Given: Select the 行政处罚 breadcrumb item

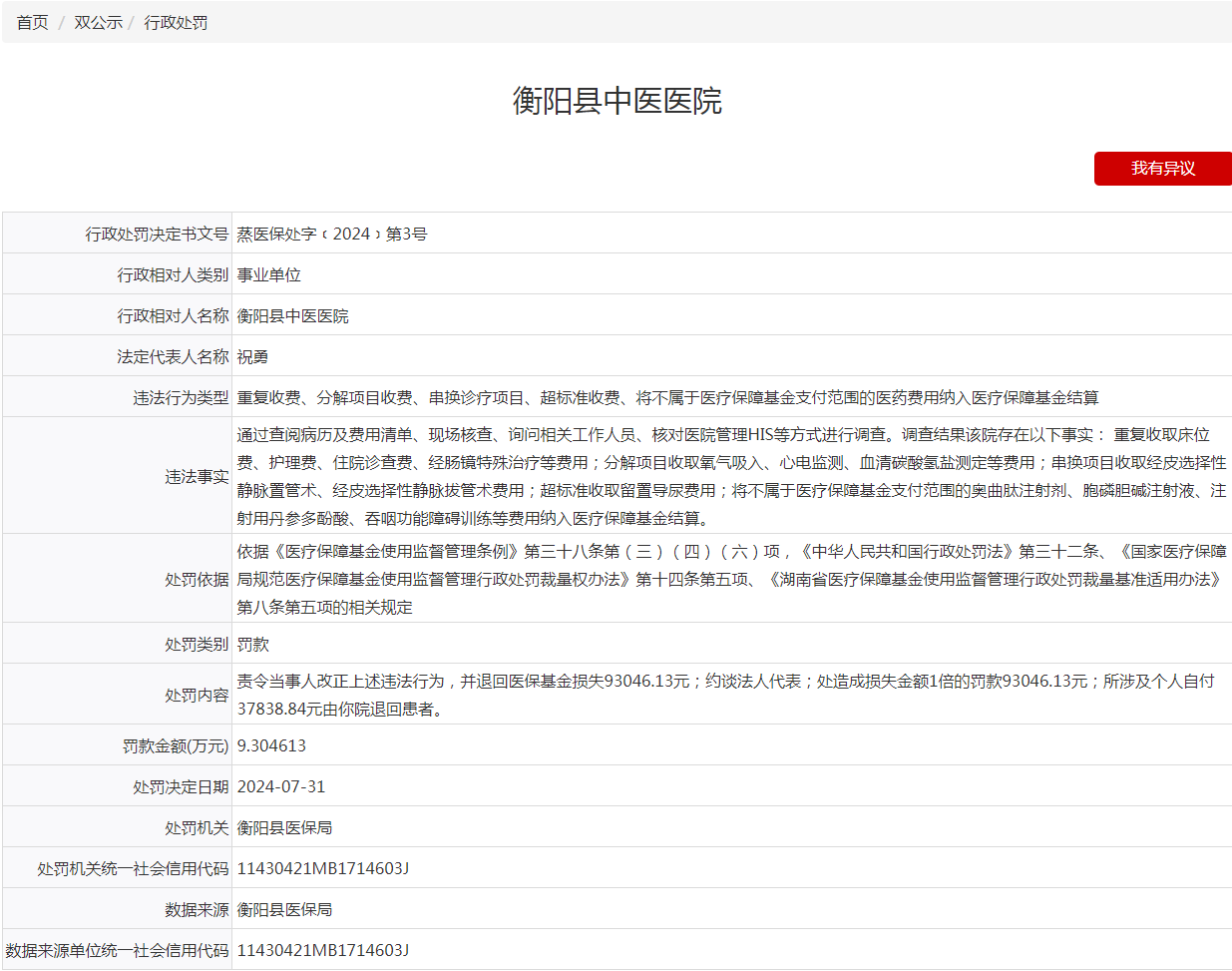Looking at the screenshot, I should click(176, 22).
